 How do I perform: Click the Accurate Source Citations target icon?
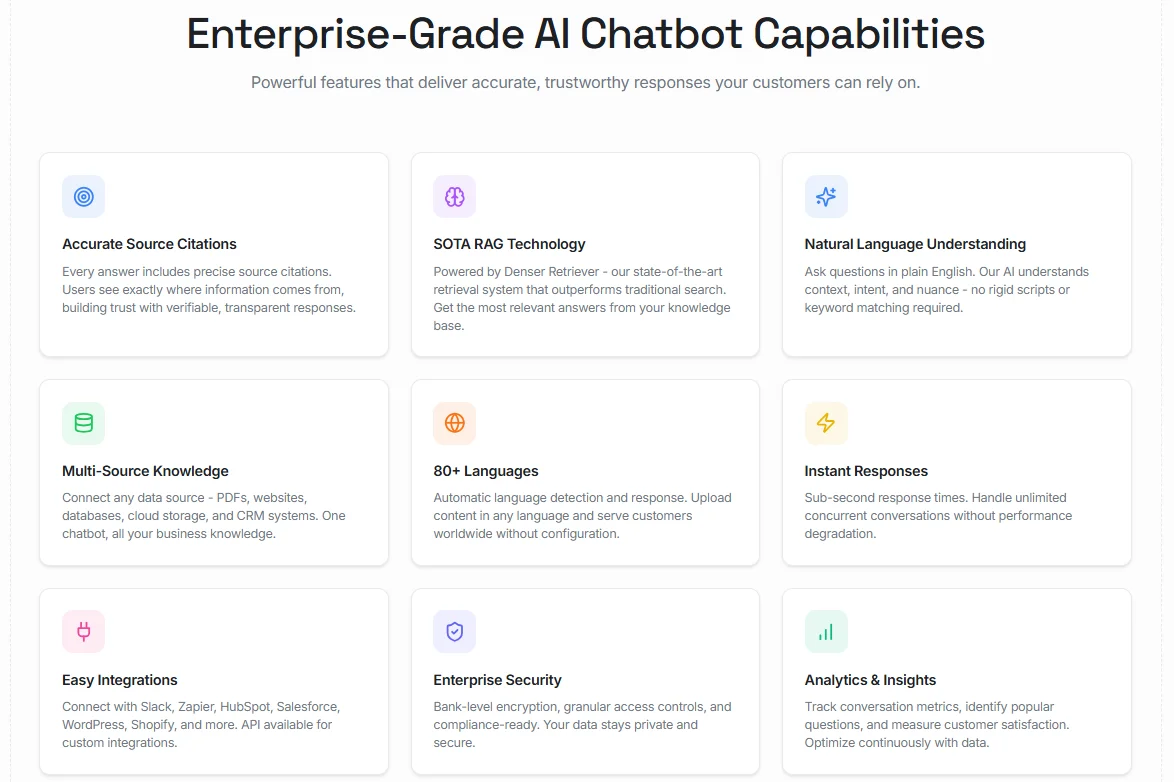click(83, 196)
